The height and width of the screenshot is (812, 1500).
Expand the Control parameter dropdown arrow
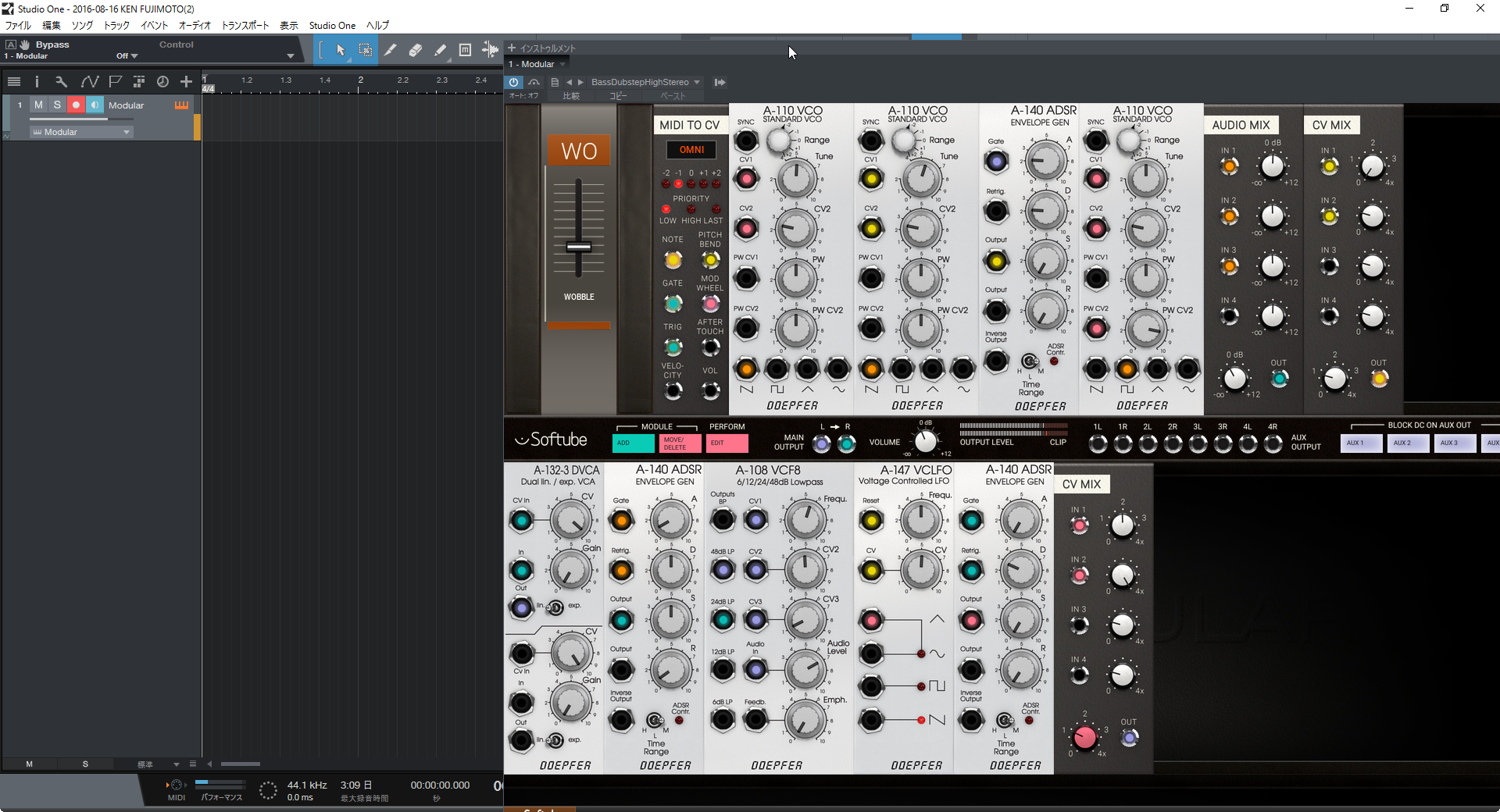pyautogui.click(x=291, y=55)
